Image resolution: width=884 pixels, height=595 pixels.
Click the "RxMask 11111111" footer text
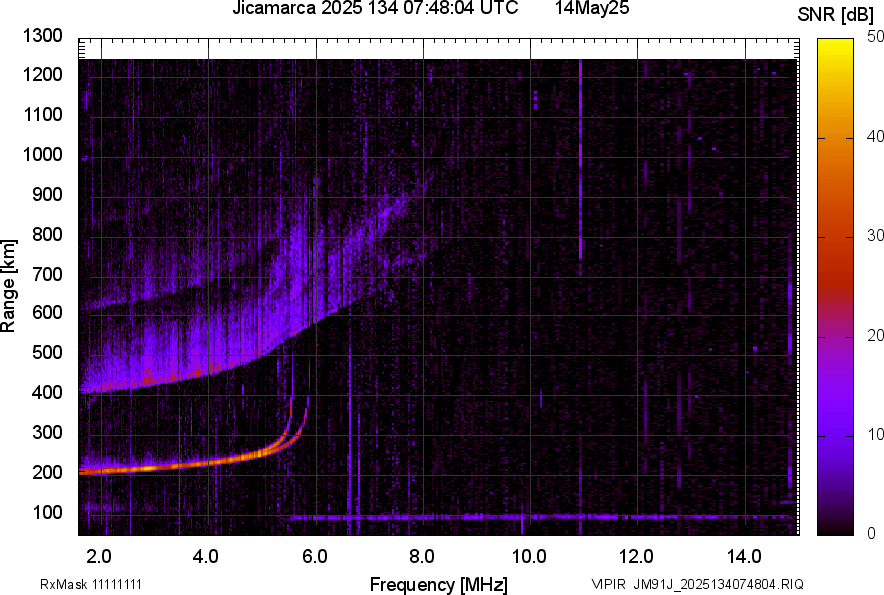[91, 584]
